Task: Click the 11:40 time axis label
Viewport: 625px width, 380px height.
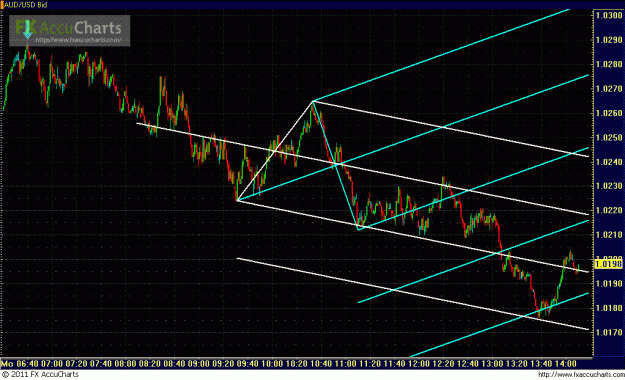Action: click(394, 364)
